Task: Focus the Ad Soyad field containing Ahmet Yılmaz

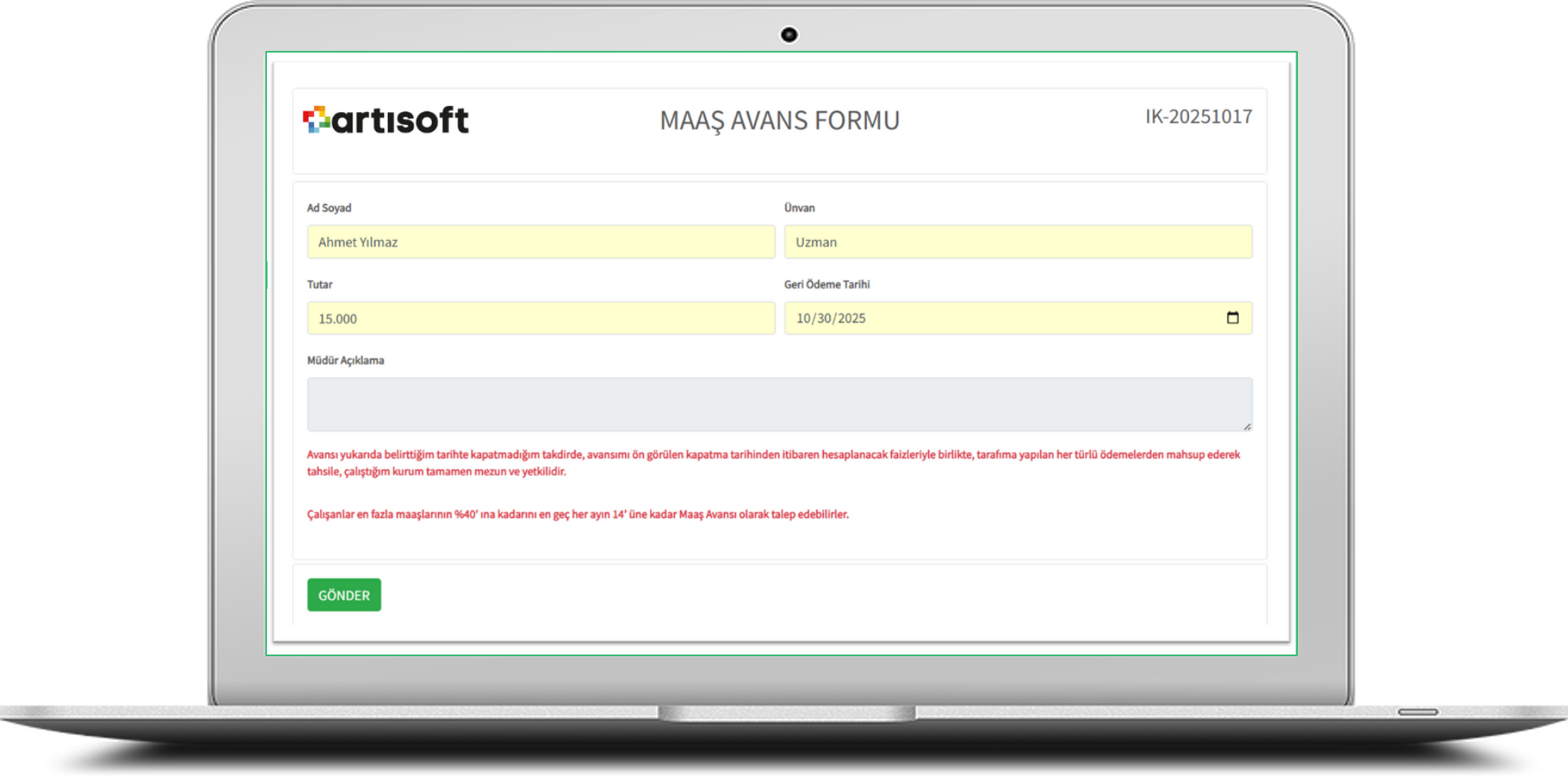Action: [540, 242]
